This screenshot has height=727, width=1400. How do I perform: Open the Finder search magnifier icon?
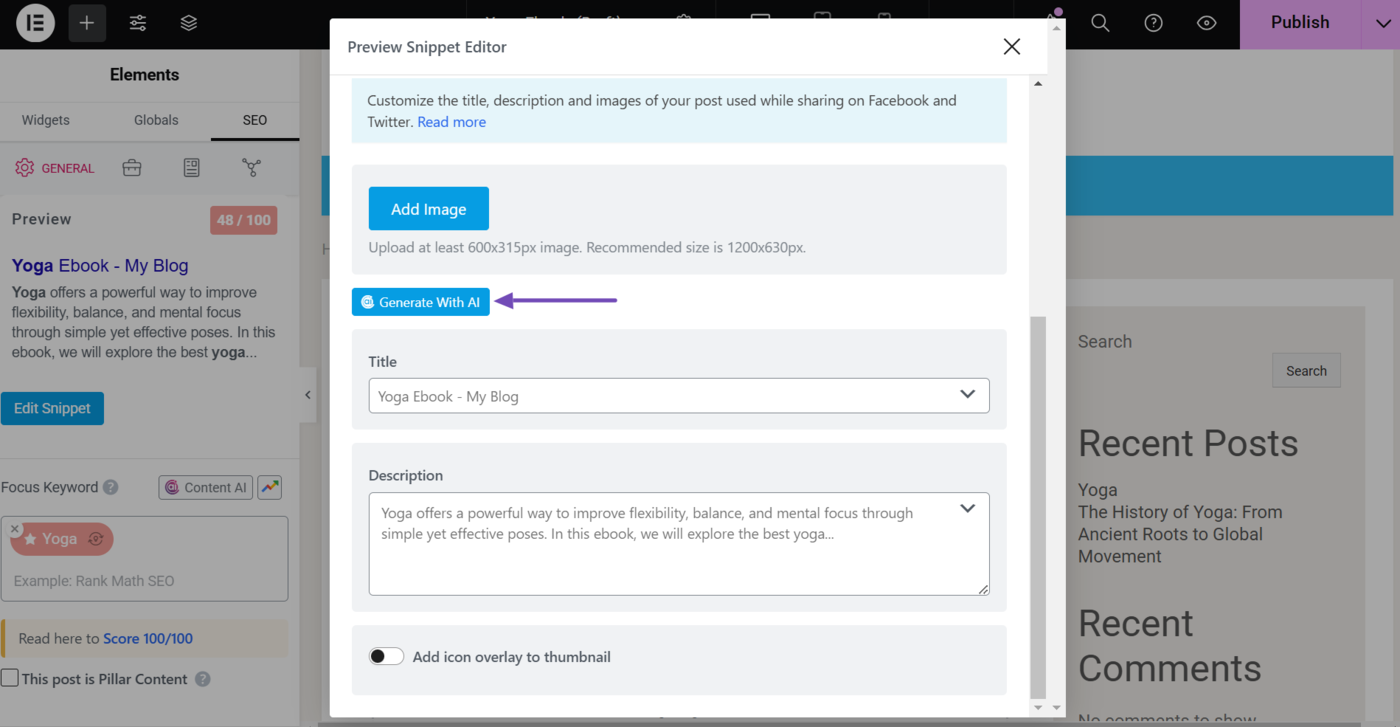click(x=1100, y=23)
